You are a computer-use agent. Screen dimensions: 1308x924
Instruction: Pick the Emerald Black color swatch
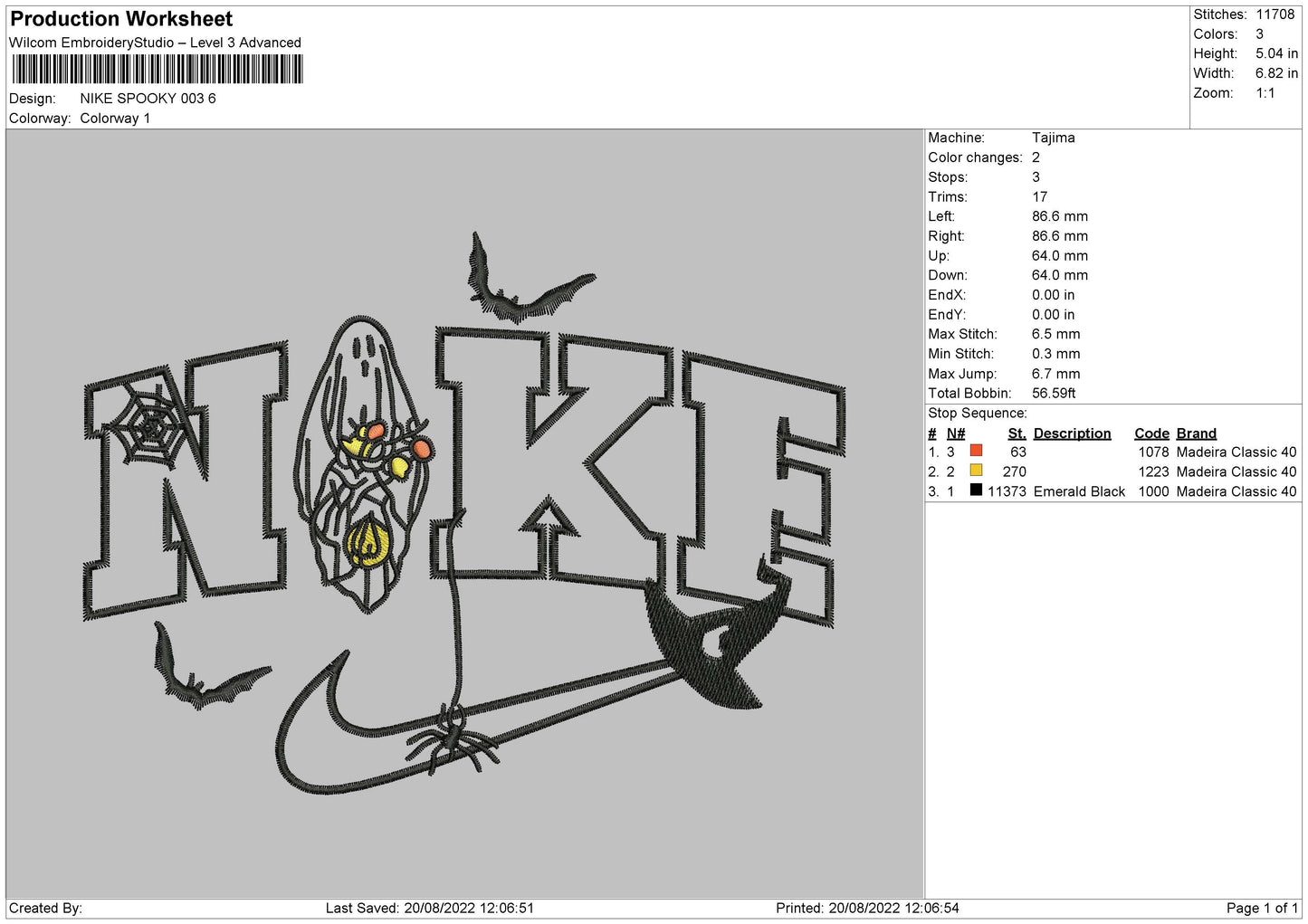point(976,491)
